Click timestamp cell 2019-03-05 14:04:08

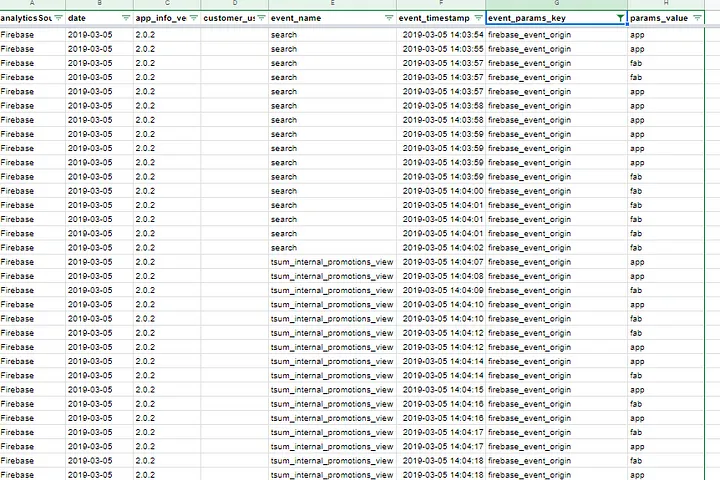pyautogui.click(x=443, y=277)
